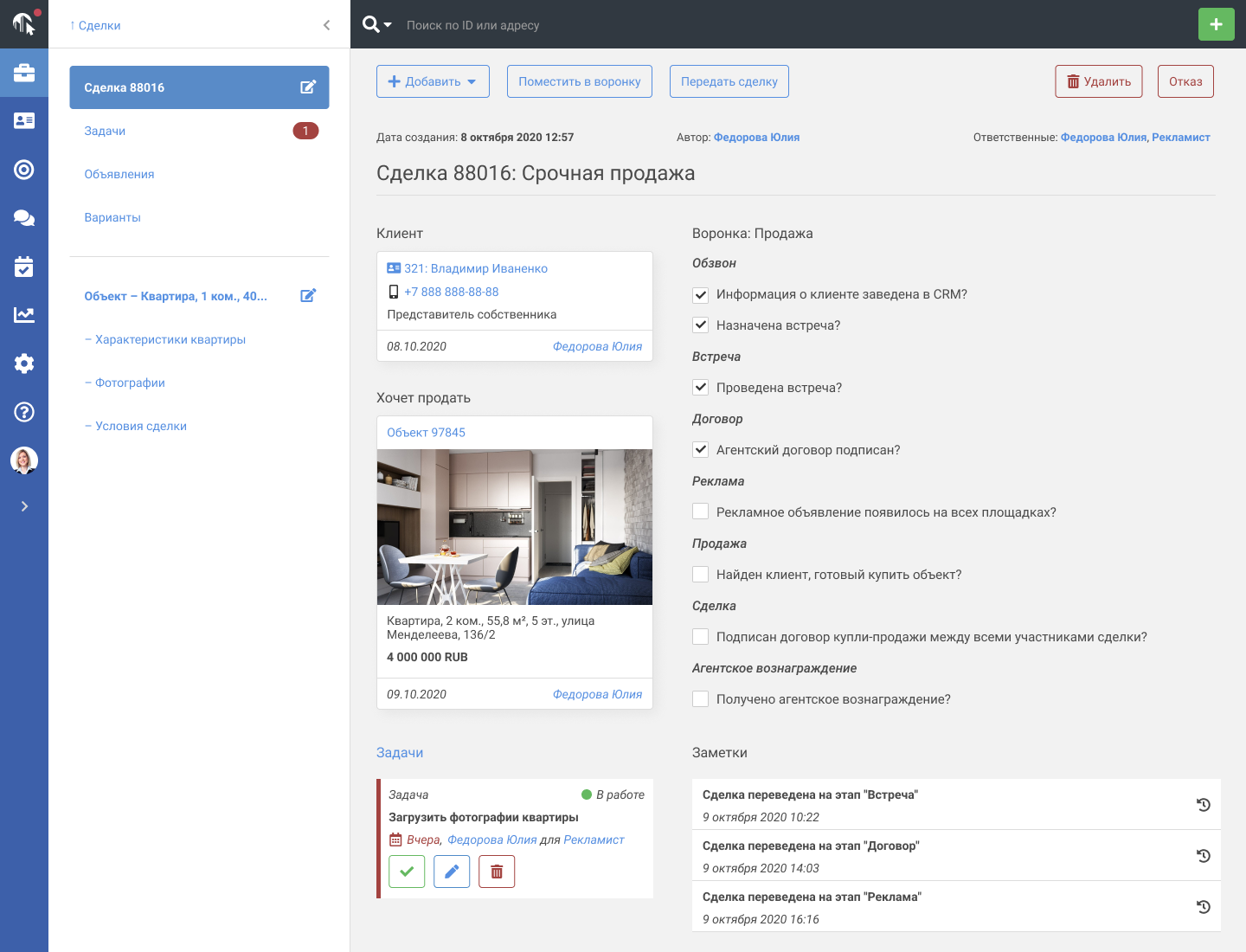Open the Объект 97845 link

point(426,433)
